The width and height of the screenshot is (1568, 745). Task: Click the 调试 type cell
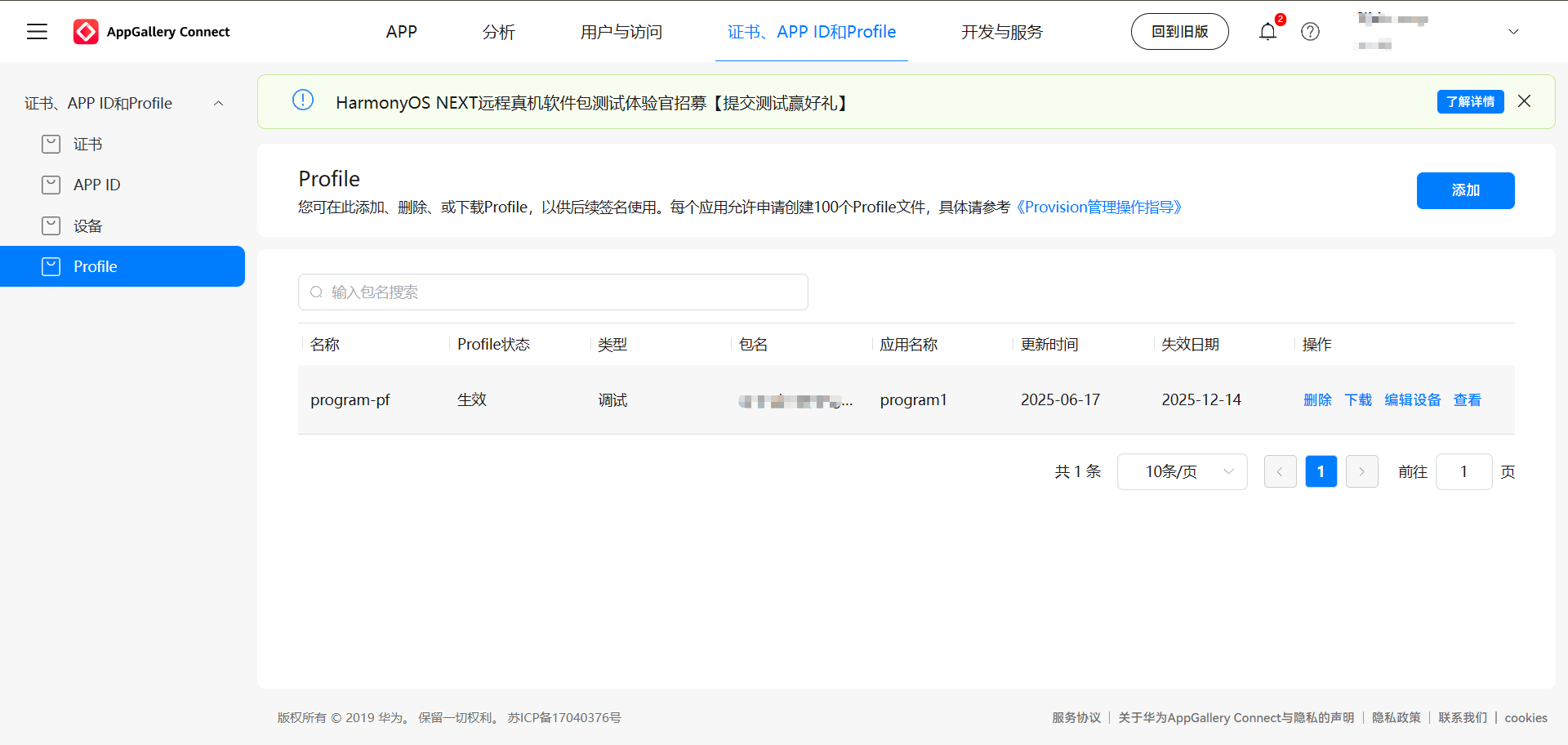pyautogui.click(x=612, y=399)
